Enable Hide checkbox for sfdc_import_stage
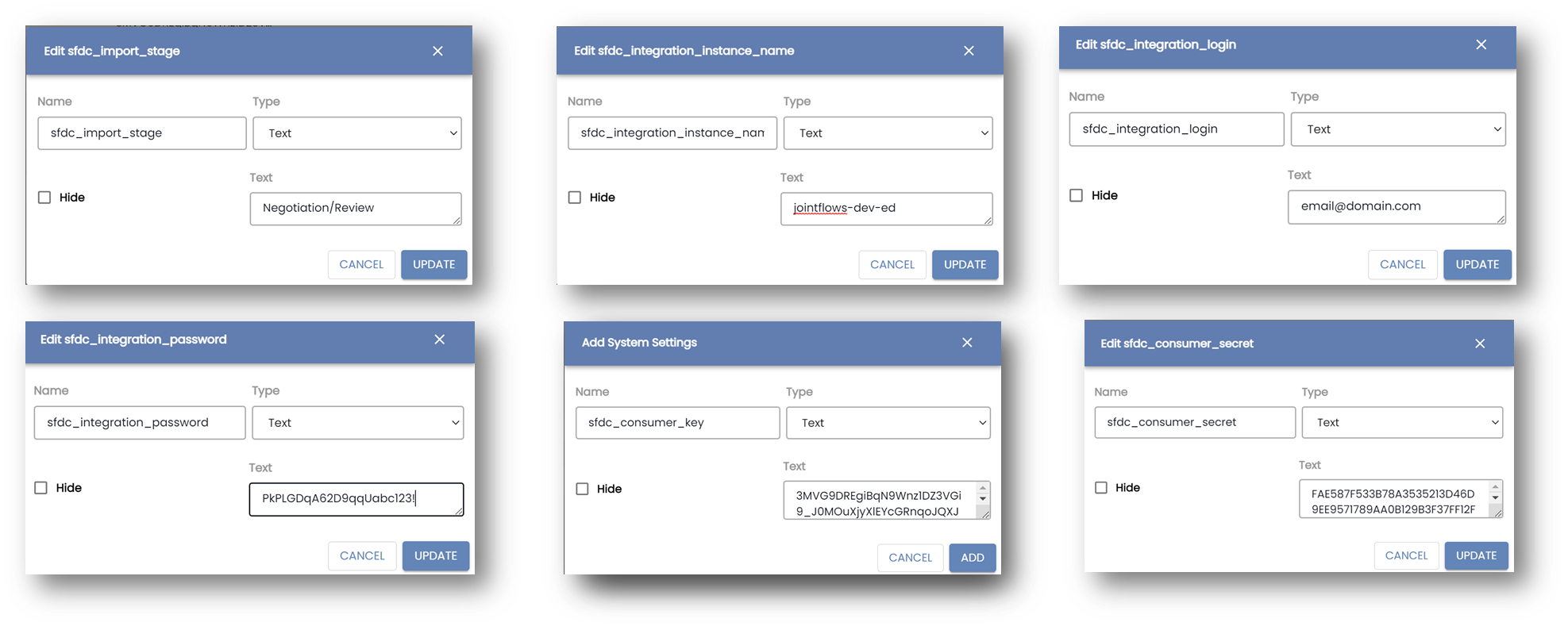Image resolution: width=1568 pixels, height=626 pixels. 44,198
